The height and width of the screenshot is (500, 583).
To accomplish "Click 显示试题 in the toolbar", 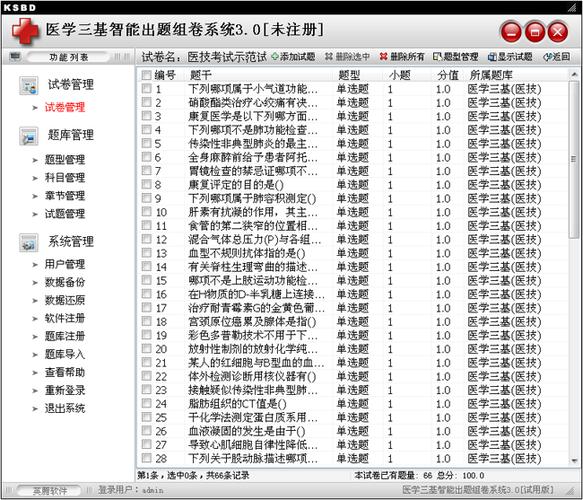I will tap(510, 57).
